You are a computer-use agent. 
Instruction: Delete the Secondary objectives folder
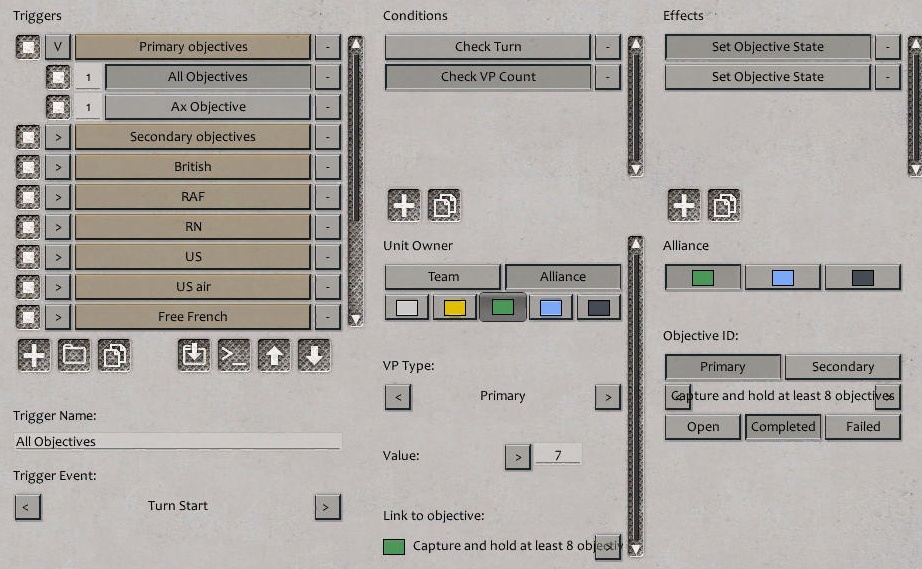[x=328, y=137]
